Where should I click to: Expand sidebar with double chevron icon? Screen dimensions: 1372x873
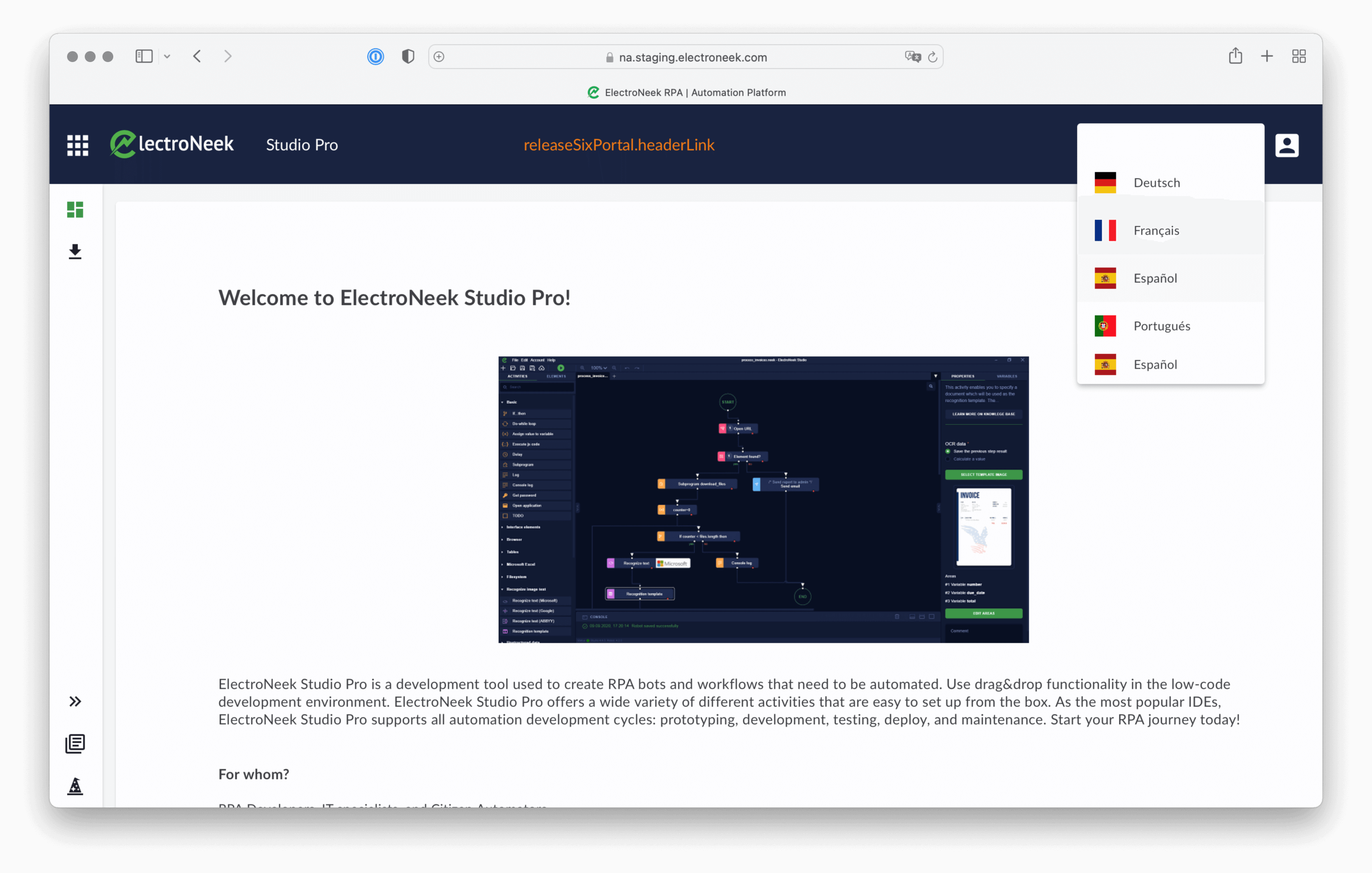tap(75, 702)
